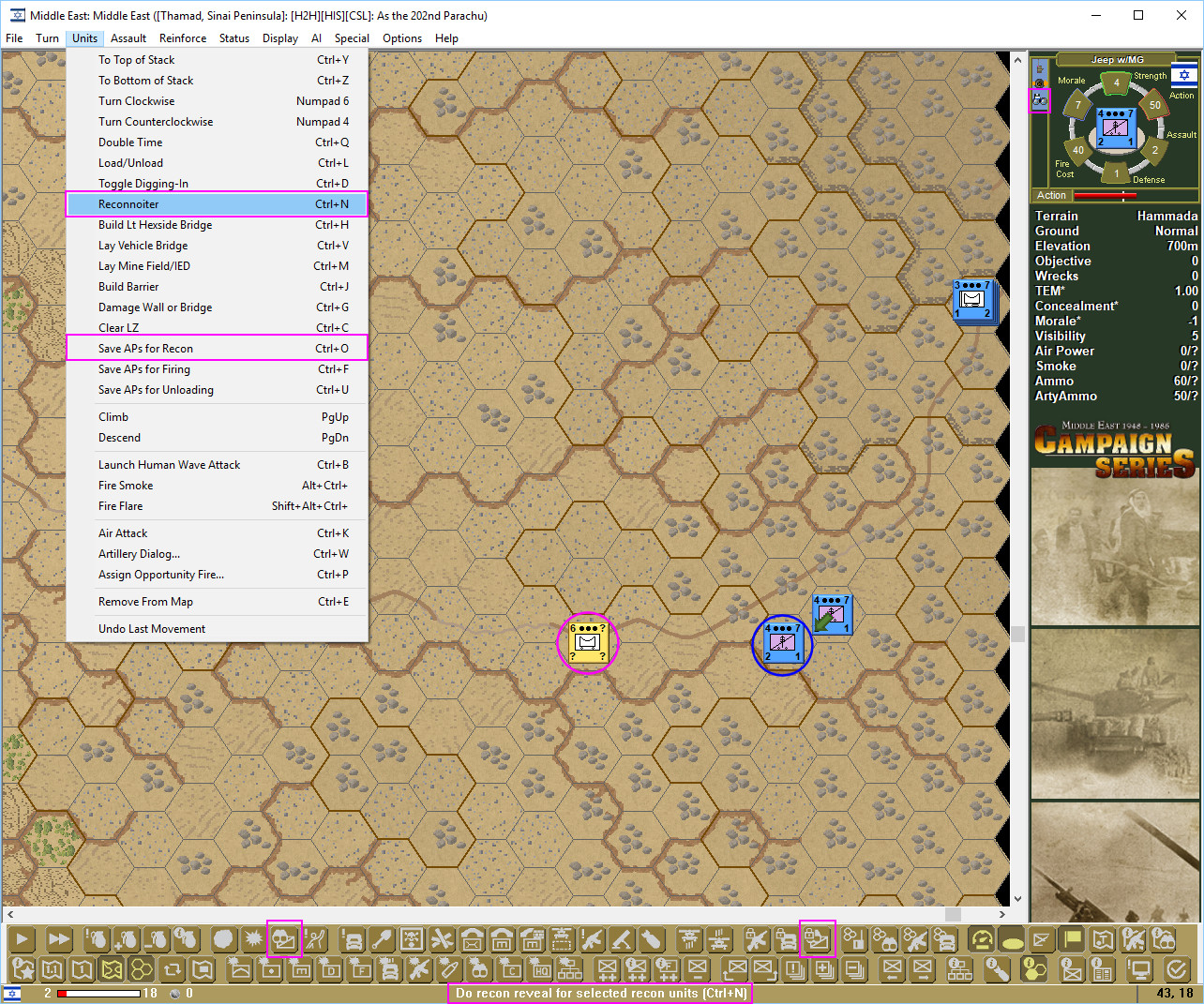This screenshot has height=1004, width=1204.
Task: Click the padlock rifle save-APs-for-firing icon
Action: (x=757, y=939)
